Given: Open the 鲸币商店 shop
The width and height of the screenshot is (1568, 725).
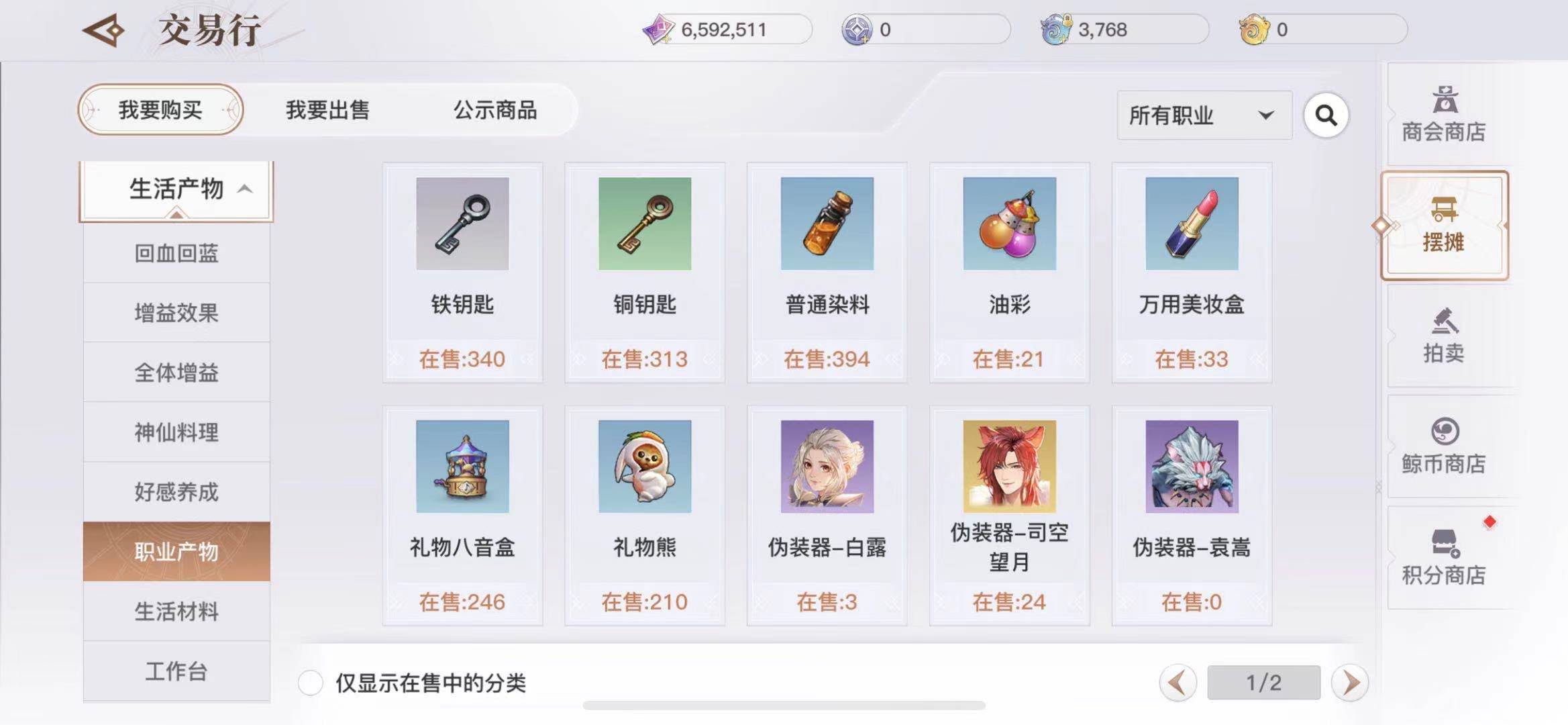Looking at the screenshot, I should coord(1444,446).
